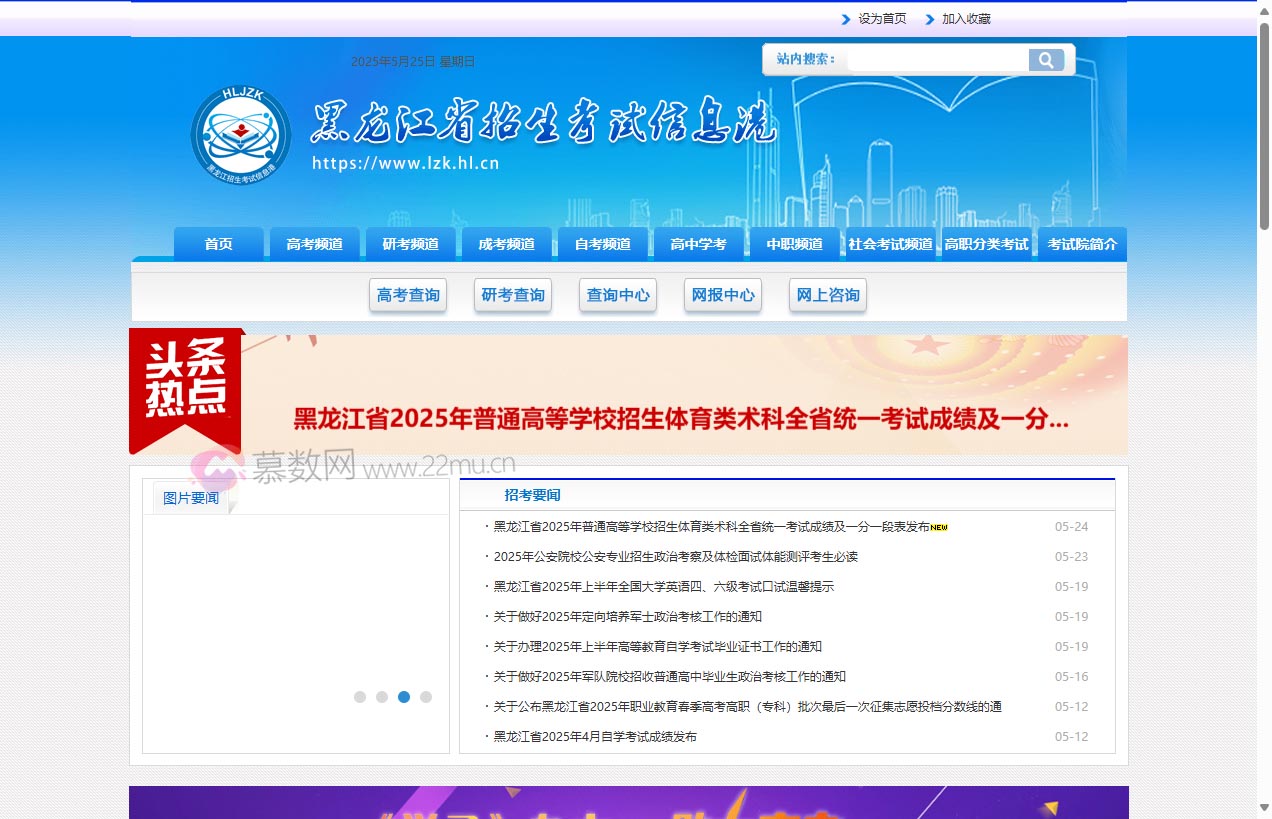Open the 考试院简介 menu item
The width and height of the screenshot is (1272, 819).
1082,243
